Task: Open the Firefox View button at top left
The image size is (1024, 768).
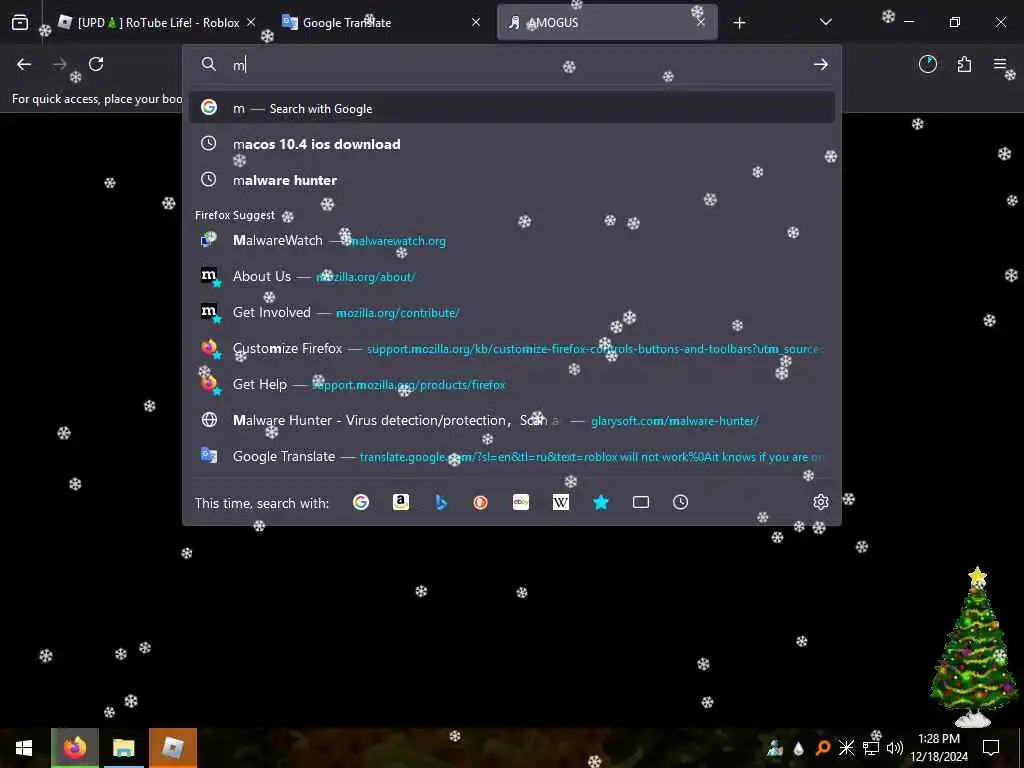Action: pyautogui.click(x=20, y=22)
